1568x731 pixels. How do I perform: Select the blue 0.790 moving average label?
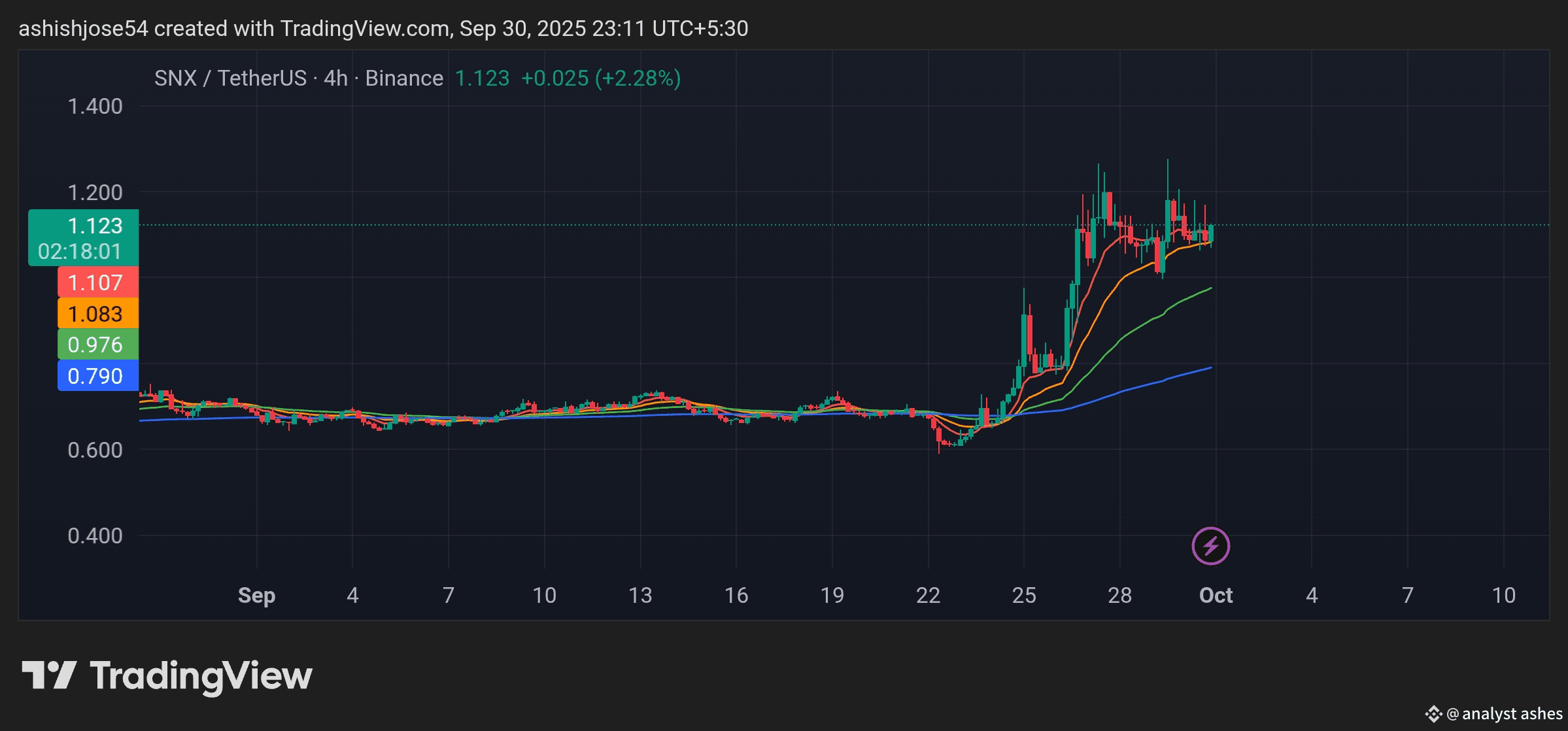click(x=97, y=376)
